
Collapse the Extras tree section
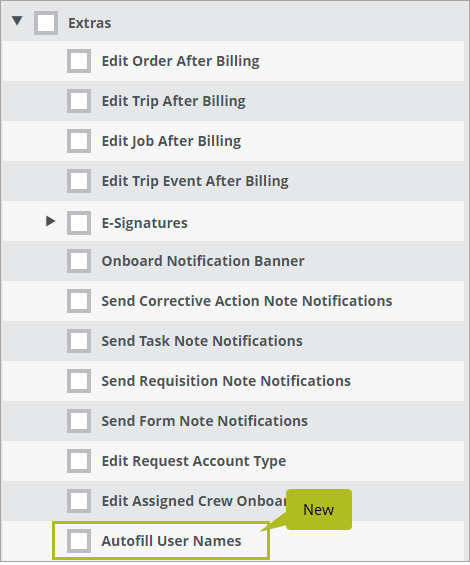click(17, 21)
